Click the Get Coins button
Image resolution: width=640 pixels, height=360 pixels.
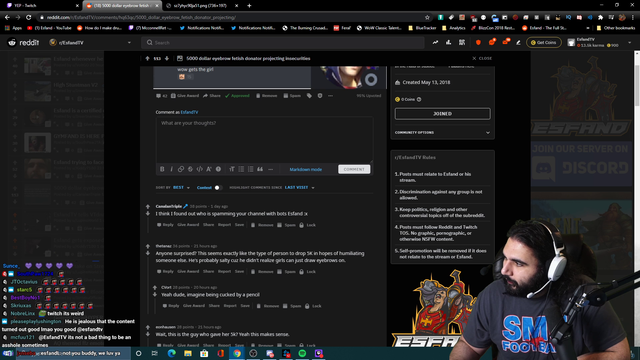click(544, 42)
